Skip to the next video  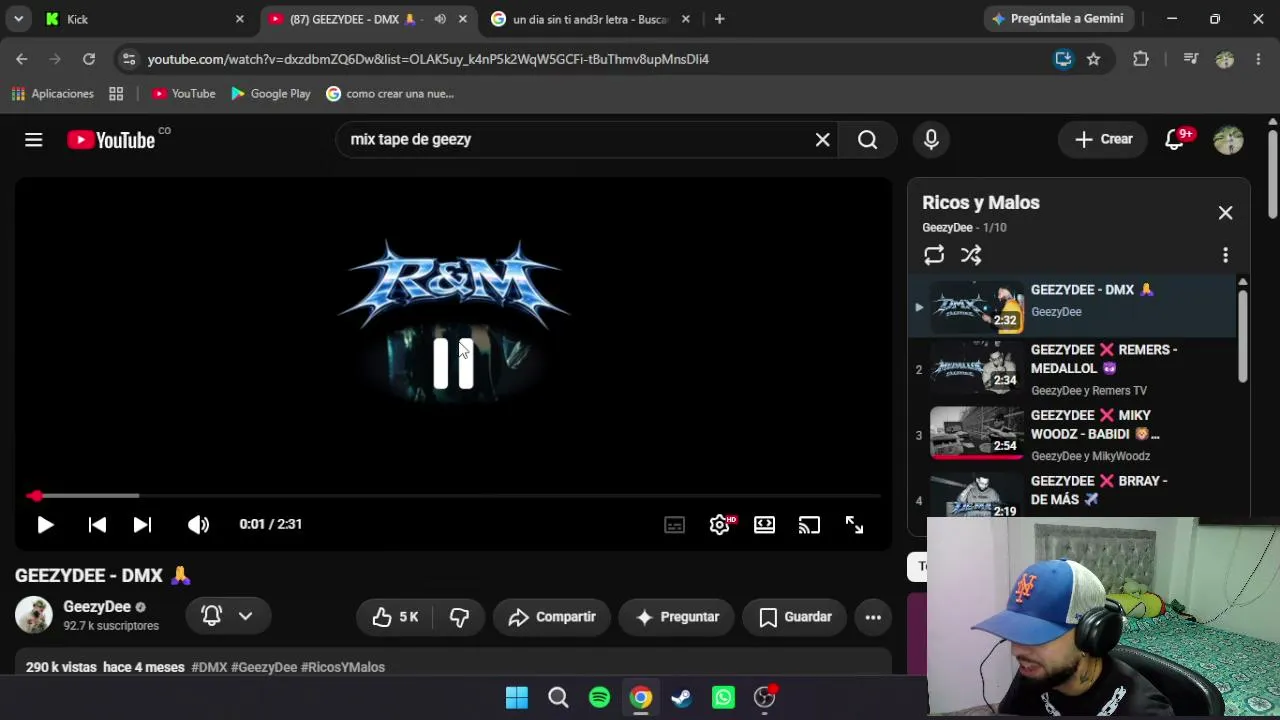142,524
